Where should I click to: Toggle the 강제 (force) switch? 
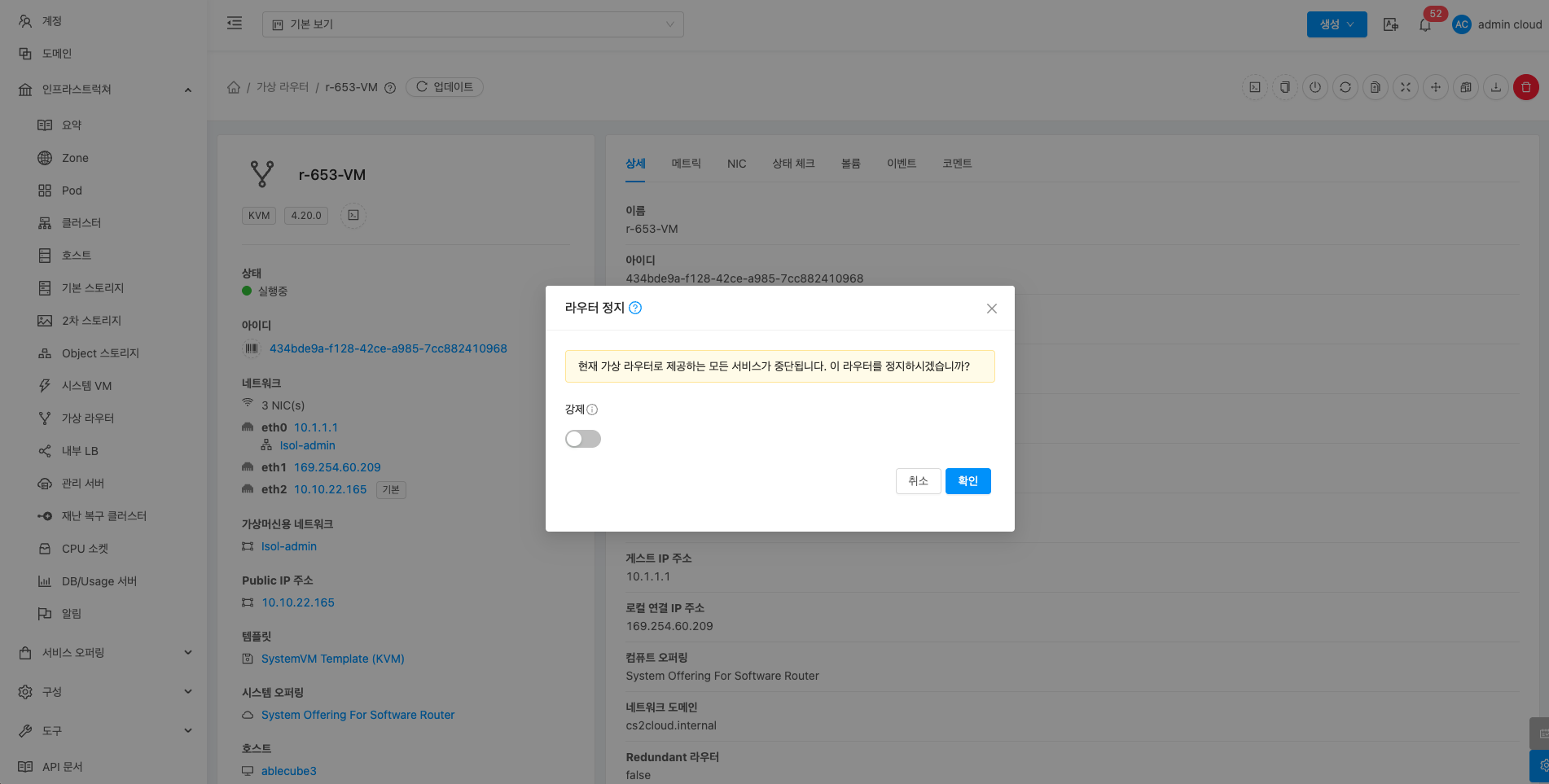[x=582, y=439]
